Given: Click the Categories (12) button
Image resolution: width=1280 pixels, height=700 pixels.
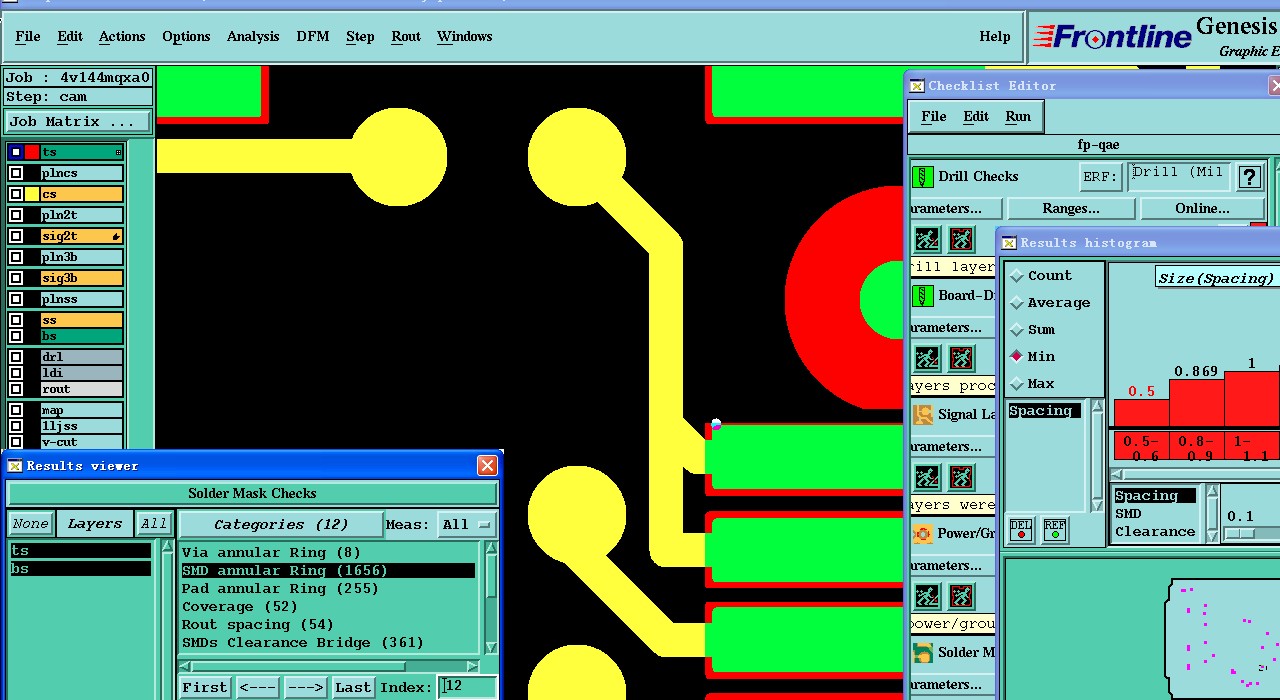Looking at the screenshot, I should pos(281,524).
